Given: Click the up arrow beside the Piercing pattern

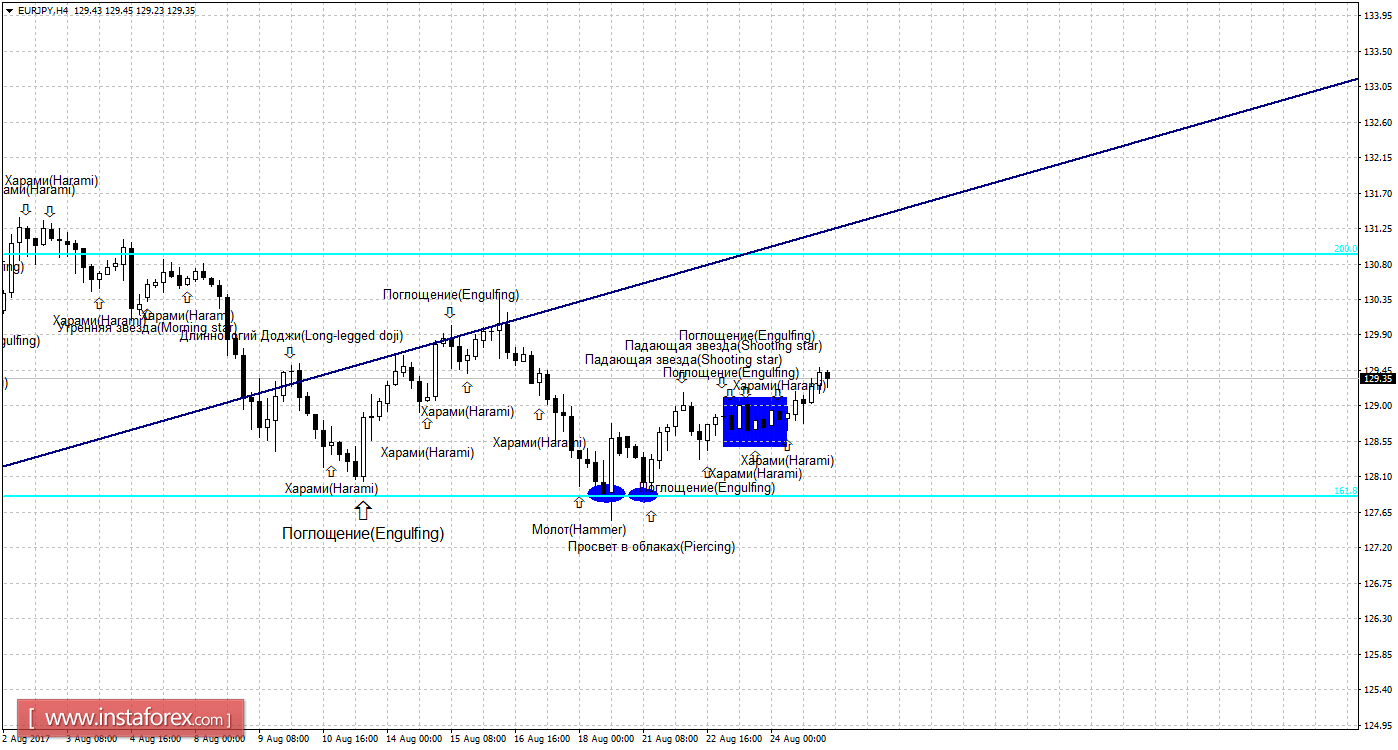Looking at the screenshot, I should (651, 516).
